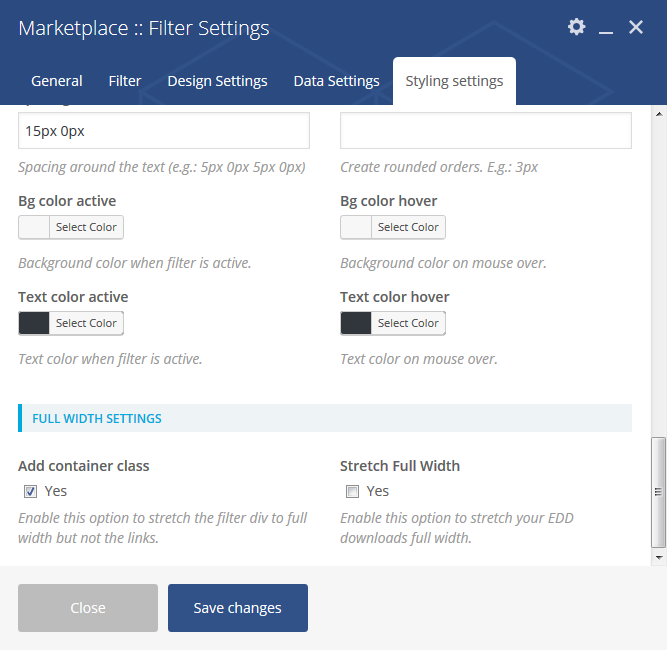
Task: Minimize the Filter Settings dialog
Action: (x=606, y=28)
